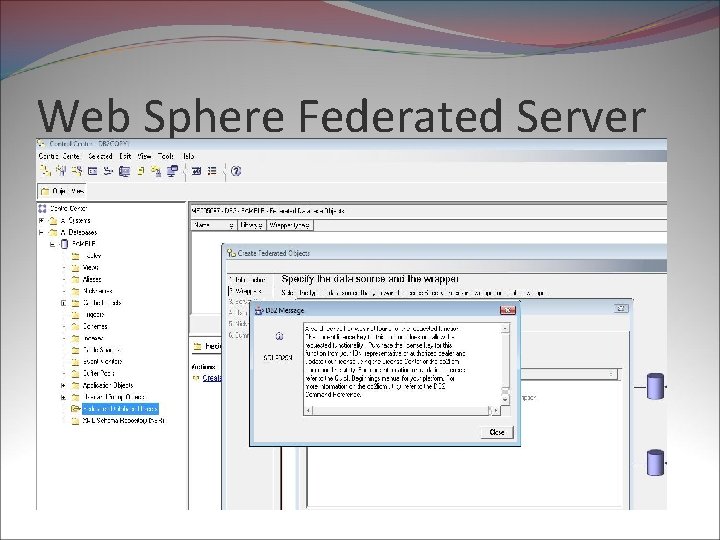
Task: Click the database cylinder icon in tree
Action: point(64,244)
